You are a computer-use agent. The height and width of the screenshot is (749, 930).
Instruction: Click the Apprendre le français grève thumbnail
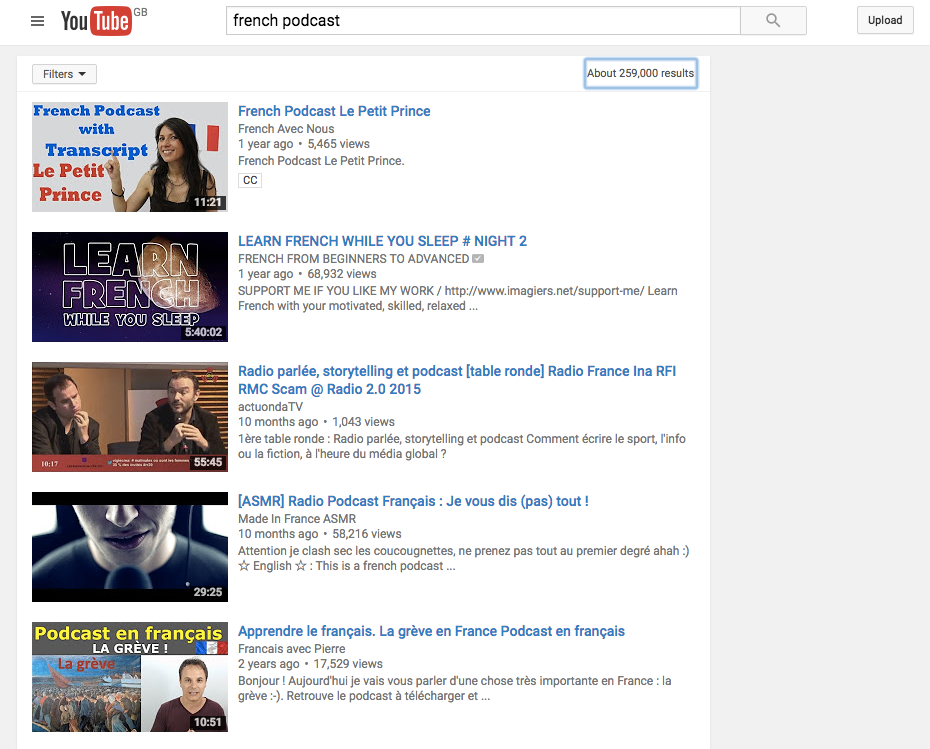click(x=129, y=678)
